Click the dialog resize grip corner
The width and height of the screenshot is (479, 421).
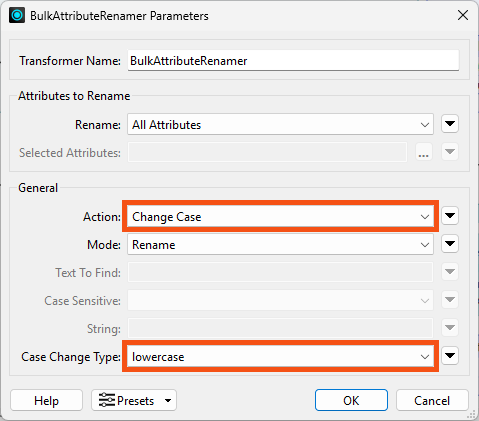[471, 414]
